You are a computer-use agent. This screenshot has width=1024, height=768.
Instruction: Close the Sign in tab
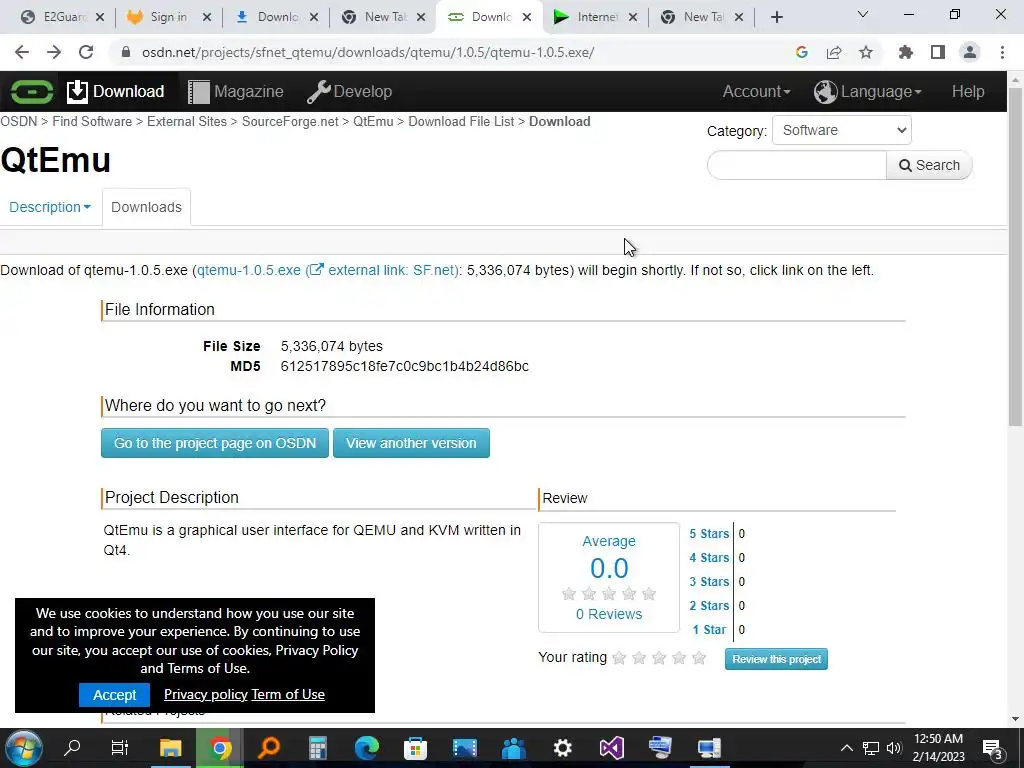(207, 17)
